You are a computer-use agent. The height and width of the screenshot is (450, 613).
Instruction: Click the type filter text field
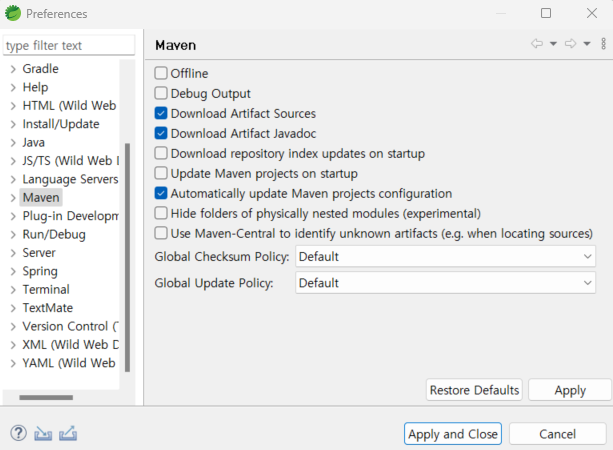click(x=69, y=45)
